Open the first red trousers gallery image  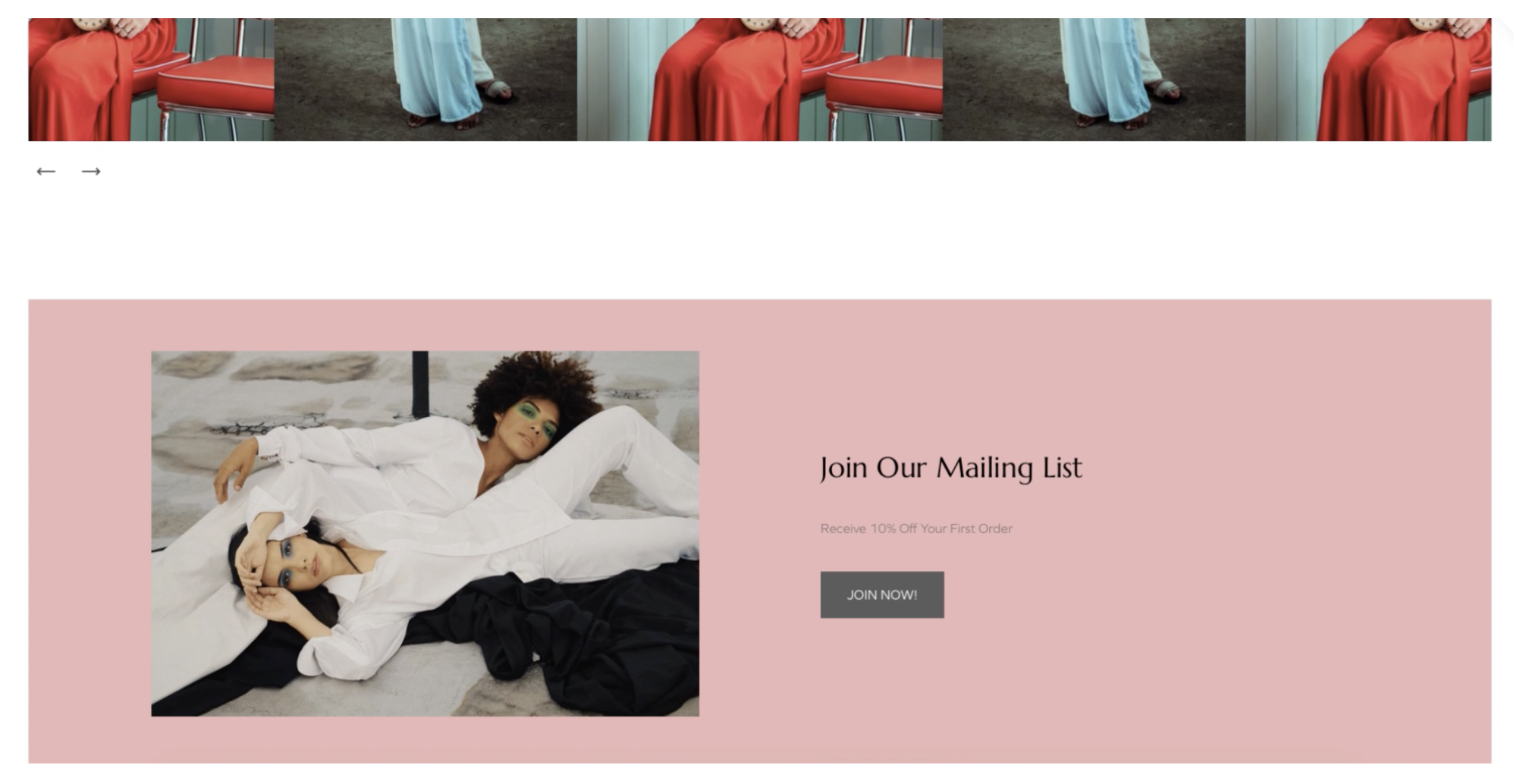tap(151, 80)
